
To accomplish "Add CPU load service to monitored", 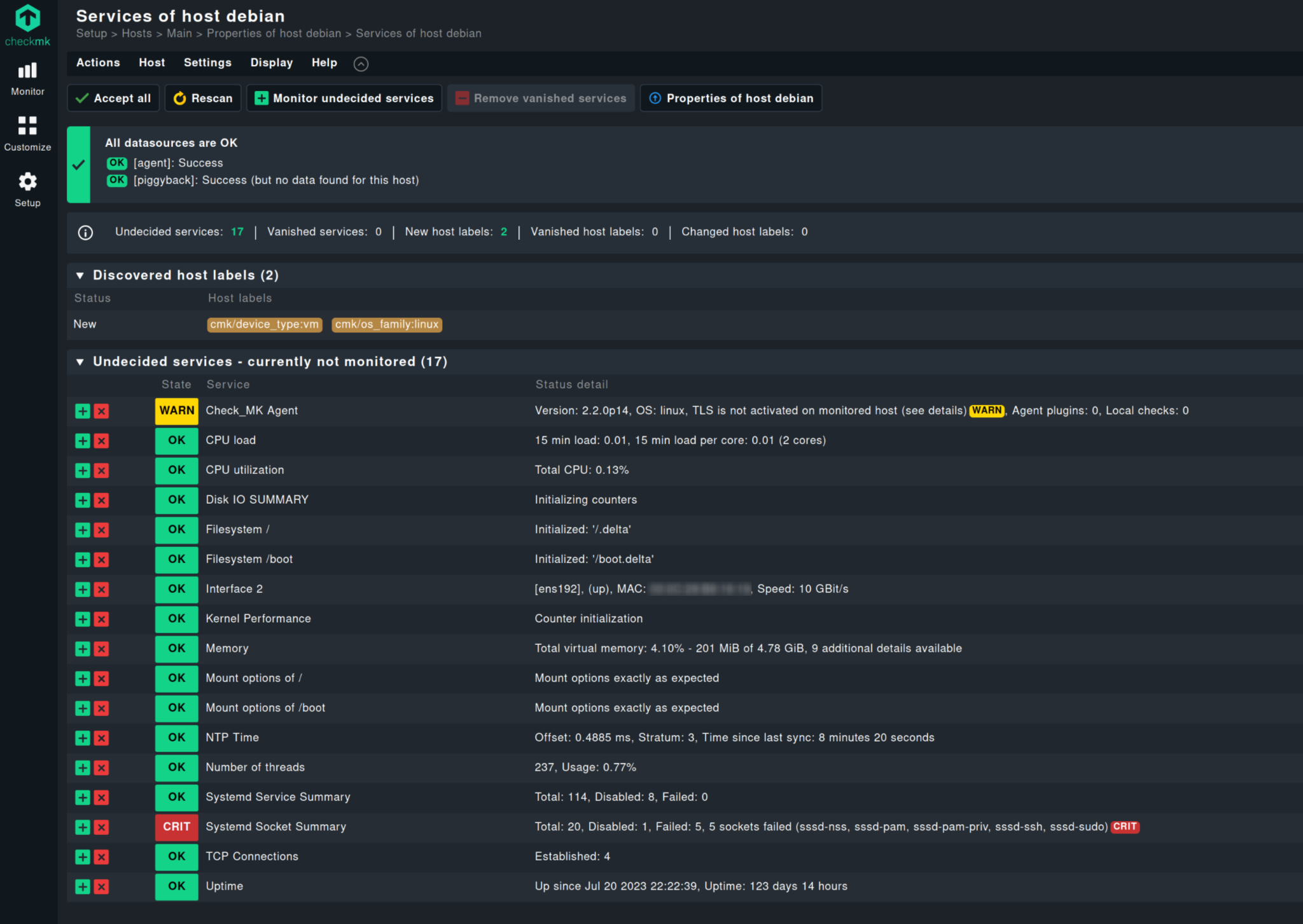I will (x=83, y=441).
